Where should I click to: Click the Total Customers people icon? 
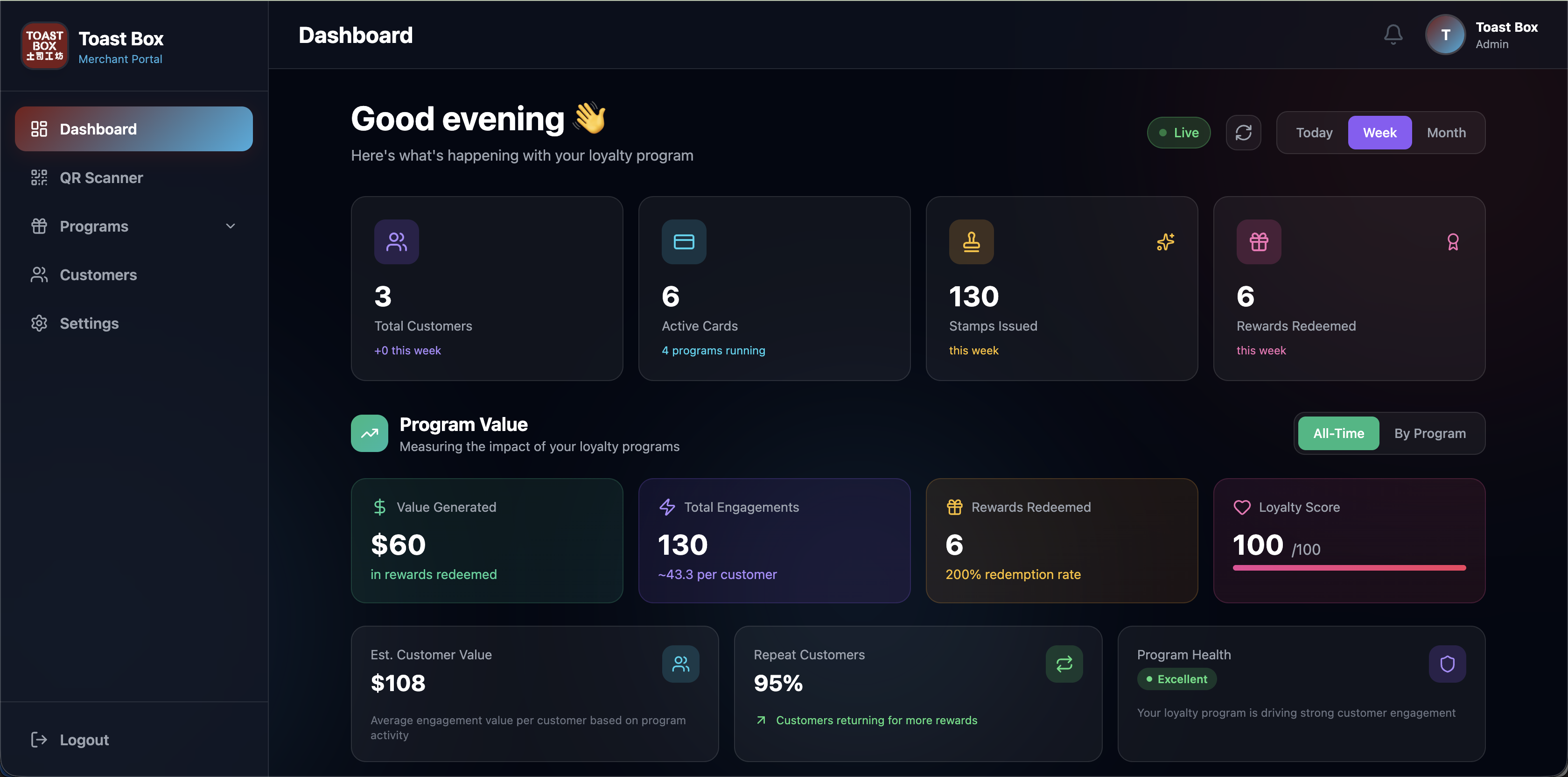click(396, 242)
